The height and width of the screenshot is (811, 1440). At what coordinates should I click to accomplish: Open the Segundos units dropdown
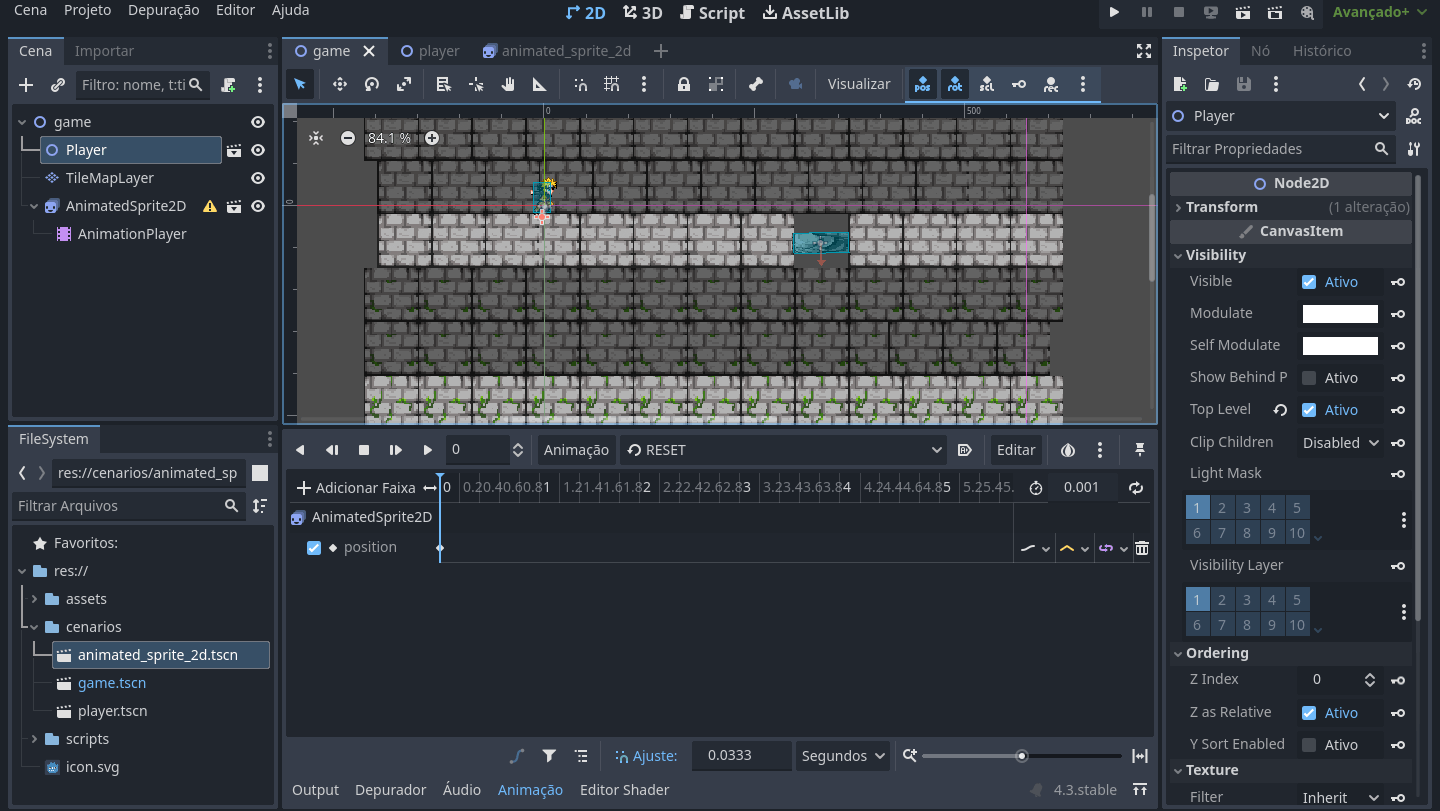tap(842, 756)
